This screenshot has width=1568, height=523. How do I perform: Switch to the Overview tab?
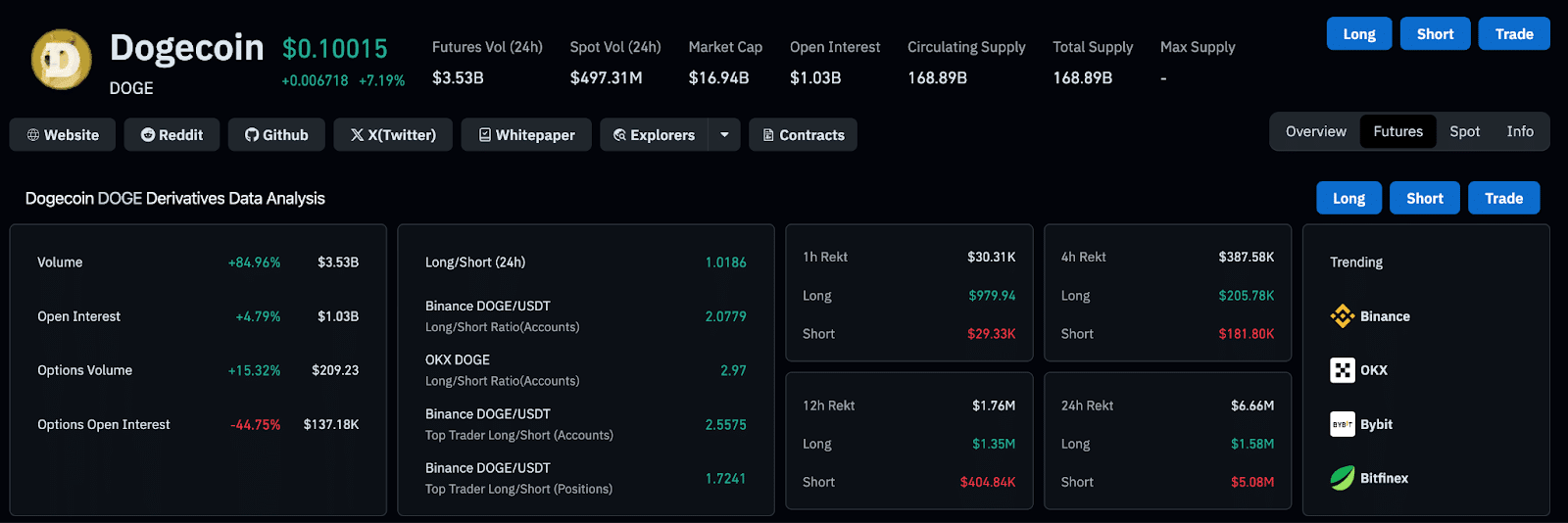pos(1315,131)
